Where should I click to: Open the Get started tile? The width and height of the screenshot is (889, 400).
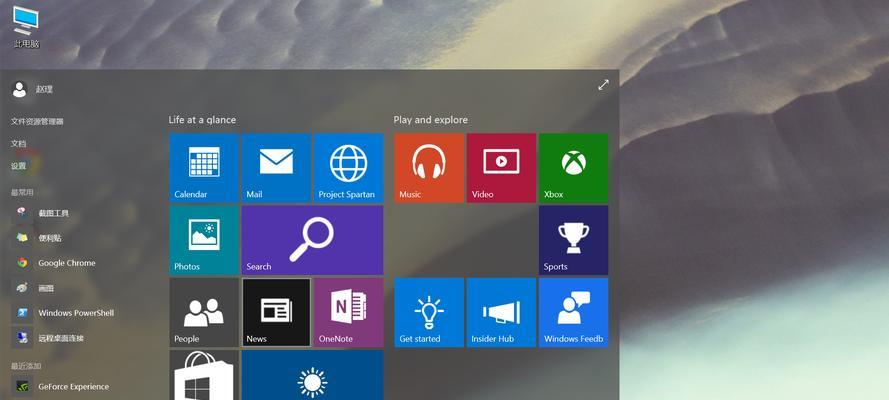pyautogui.click(x=429, y=312)
